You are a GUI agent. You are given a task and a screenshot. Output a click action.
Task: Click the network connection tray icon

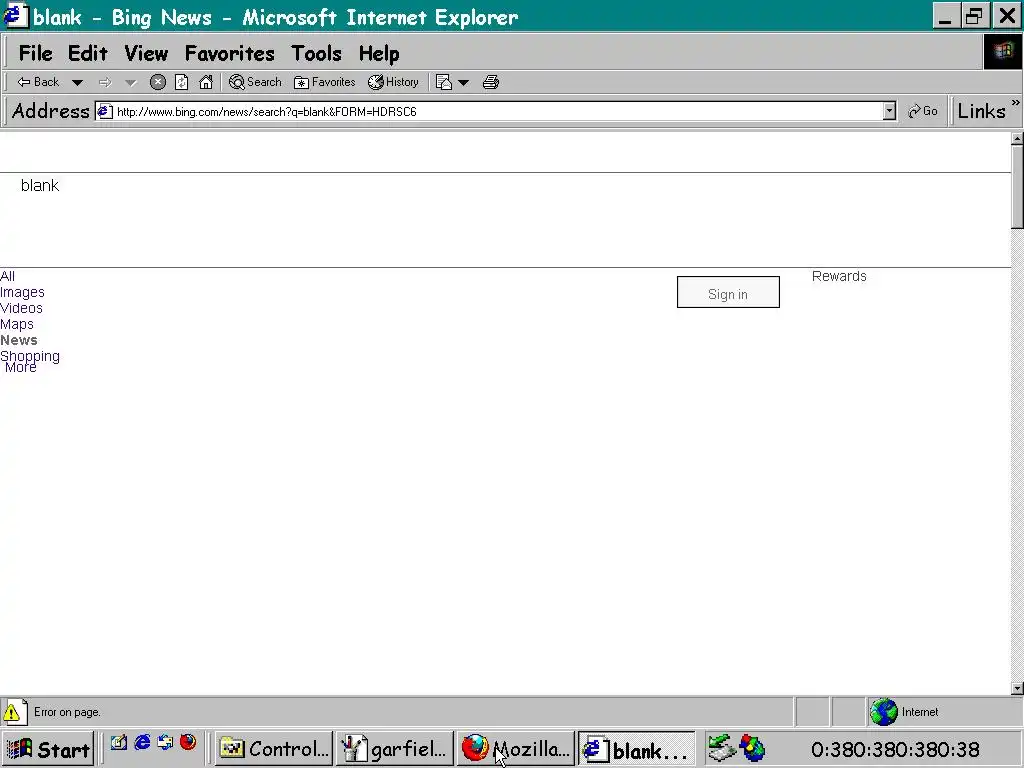[722, 748]
